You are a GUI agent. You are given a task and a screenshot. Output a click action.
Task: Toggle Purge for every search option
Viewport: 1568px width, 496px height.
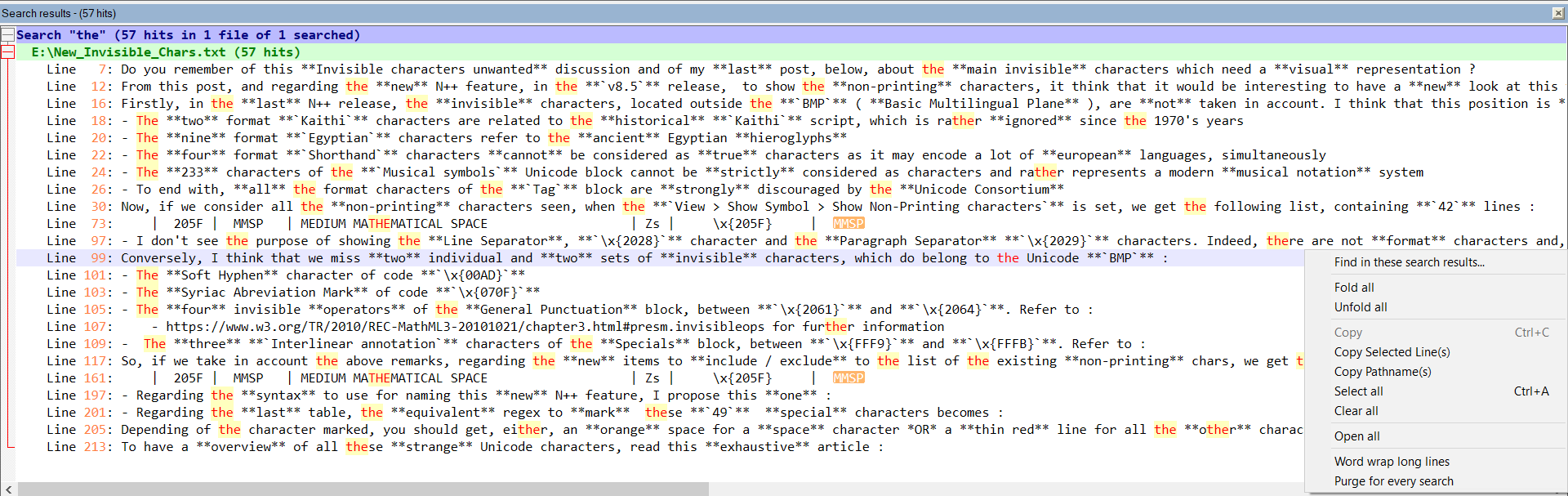(1393, 481)
